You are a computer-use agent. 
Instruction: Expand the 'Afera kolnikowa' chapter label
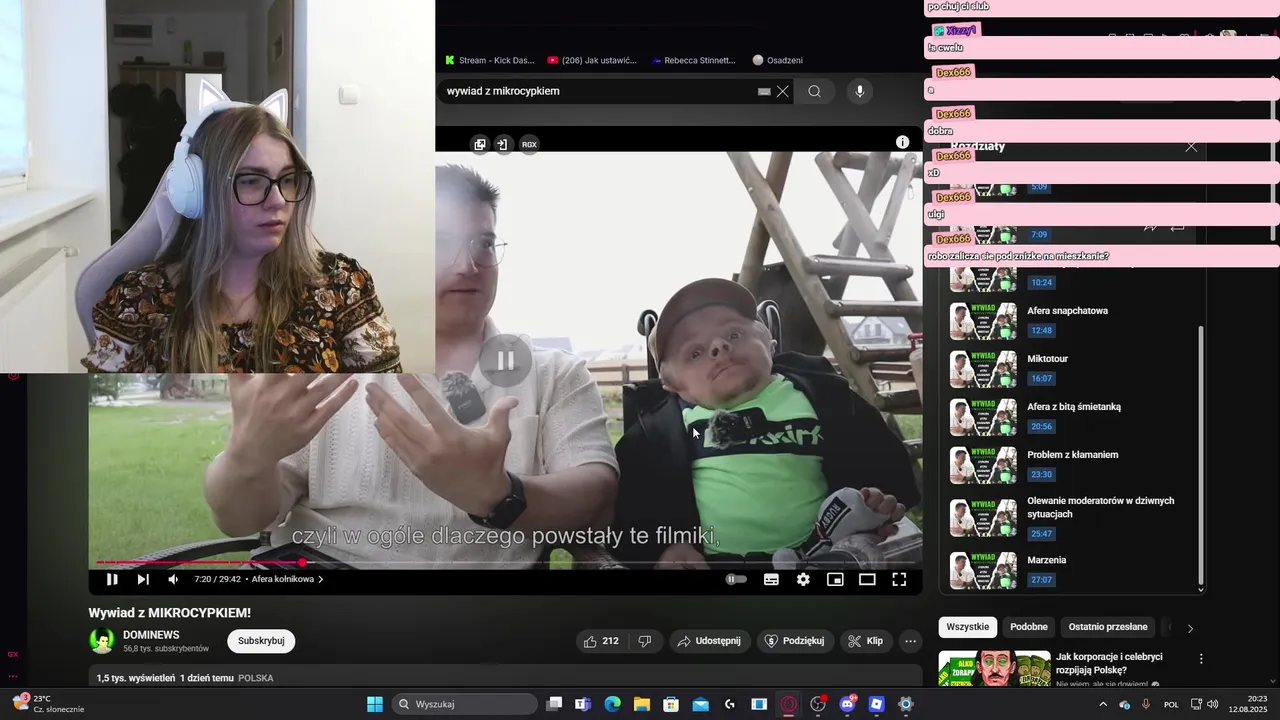tap(287, 579)
